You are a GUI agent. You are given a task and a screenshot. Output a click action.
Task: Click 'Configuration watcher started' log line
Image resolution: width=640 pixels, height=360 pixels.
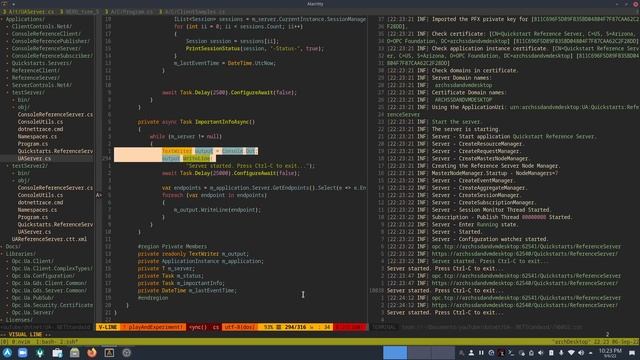468,239
